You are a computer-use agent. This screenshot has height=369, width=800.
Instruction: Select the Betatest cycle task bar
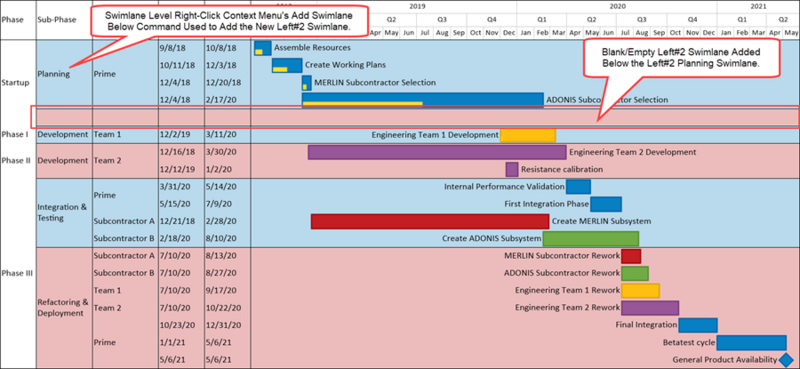[x=751, y=342]
